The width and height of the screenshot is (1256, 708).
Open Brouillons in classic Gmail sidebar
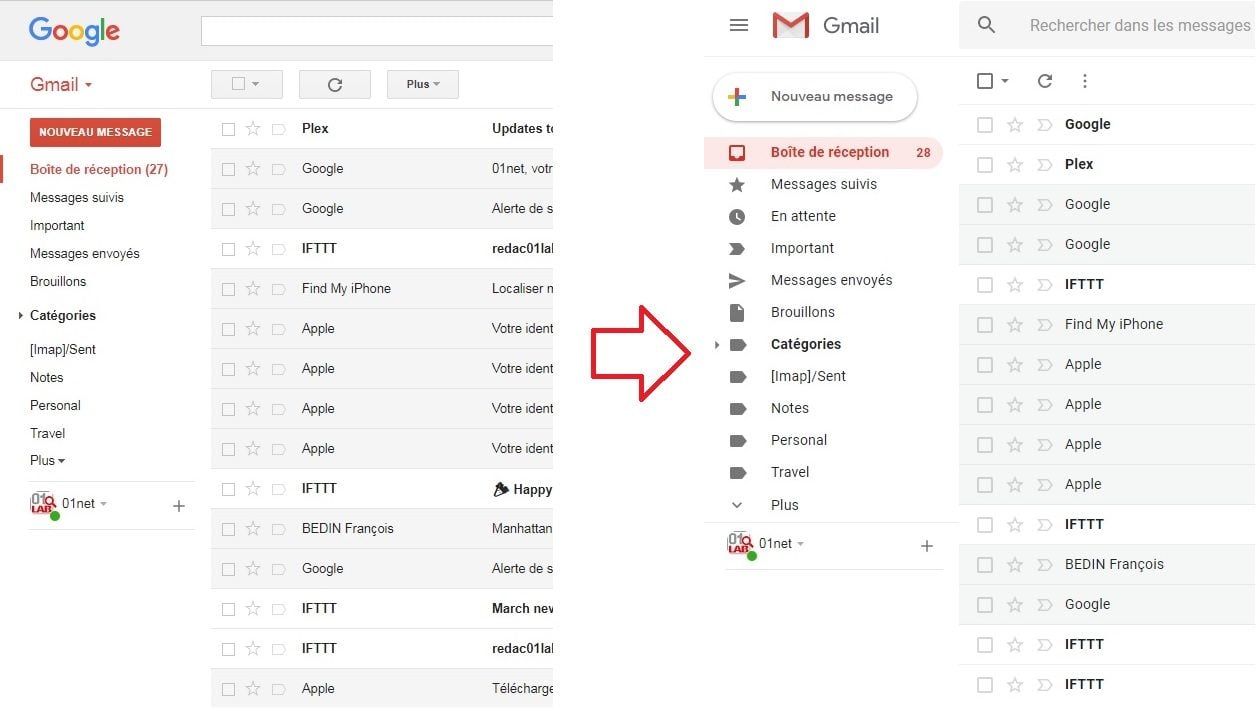pyautogui.click(x=58, y=281)
